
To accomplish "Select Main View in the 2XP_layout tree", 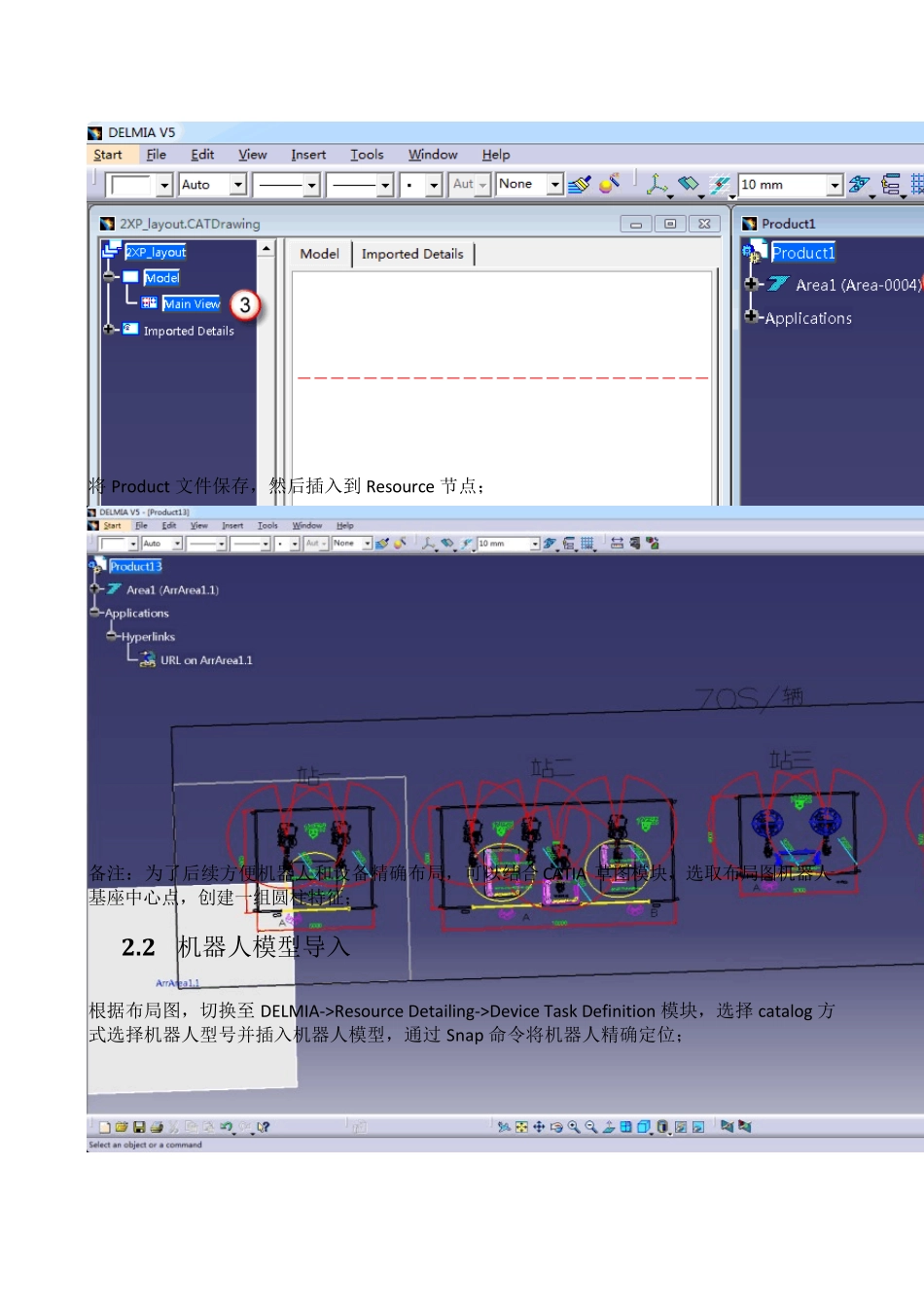I will [x=192, y=304].
